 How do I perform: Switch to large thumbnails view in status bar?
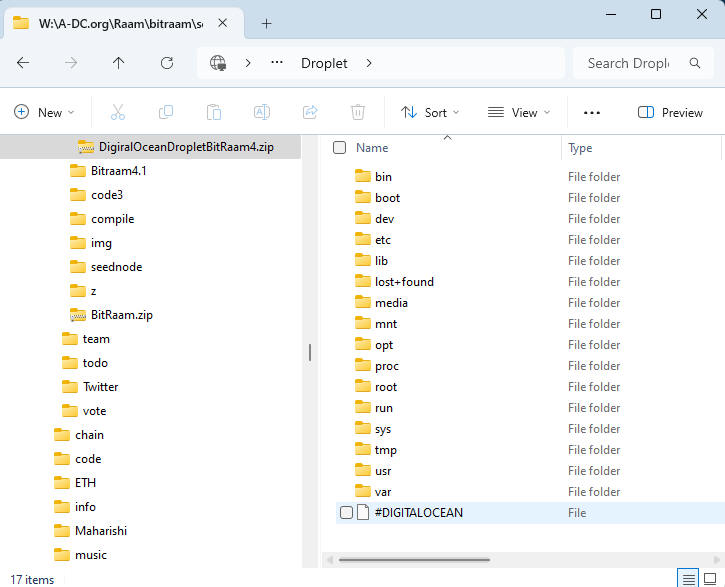click(x=710, y=578)
